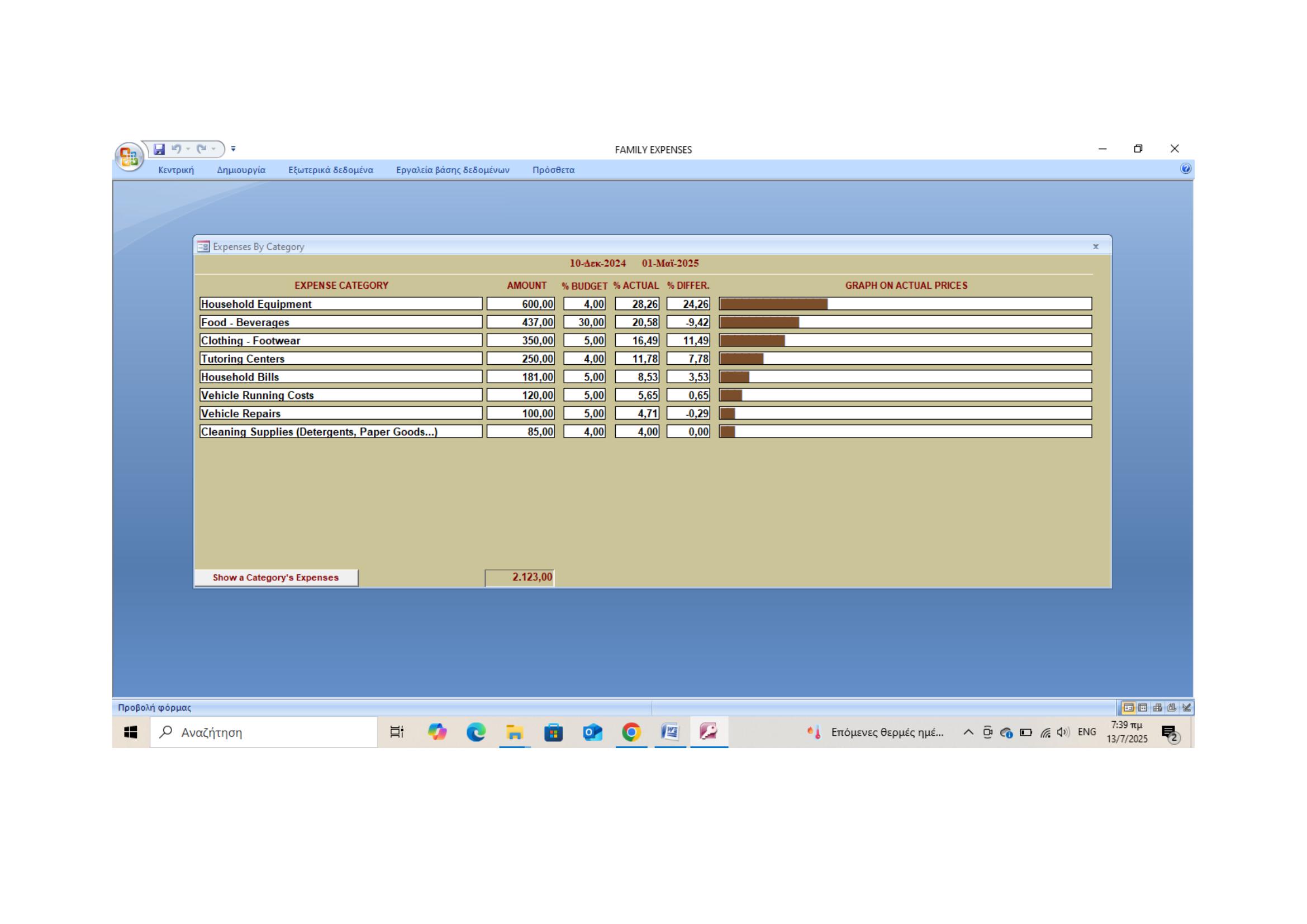Click the Form view status bar icon
This screenshot has height=924, width=1307.
click(x=1128, y=708)
